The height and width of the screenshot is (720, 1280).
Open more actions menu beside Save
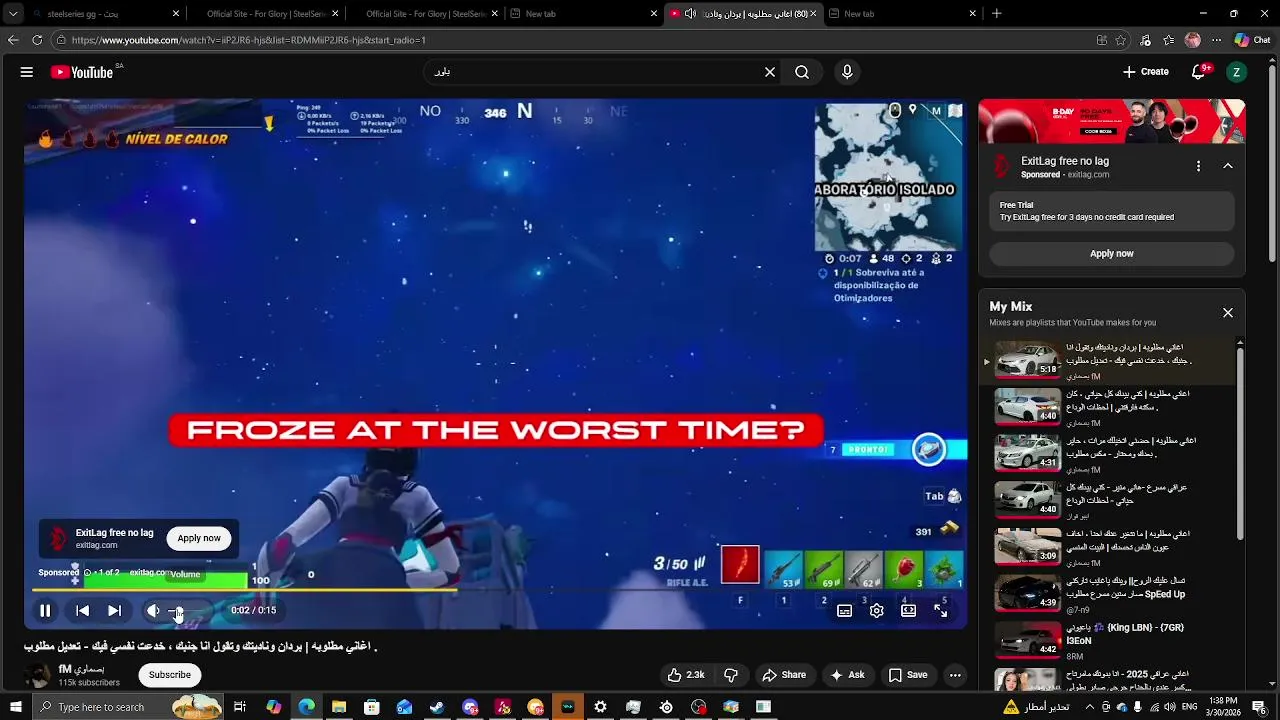[955, 675]
